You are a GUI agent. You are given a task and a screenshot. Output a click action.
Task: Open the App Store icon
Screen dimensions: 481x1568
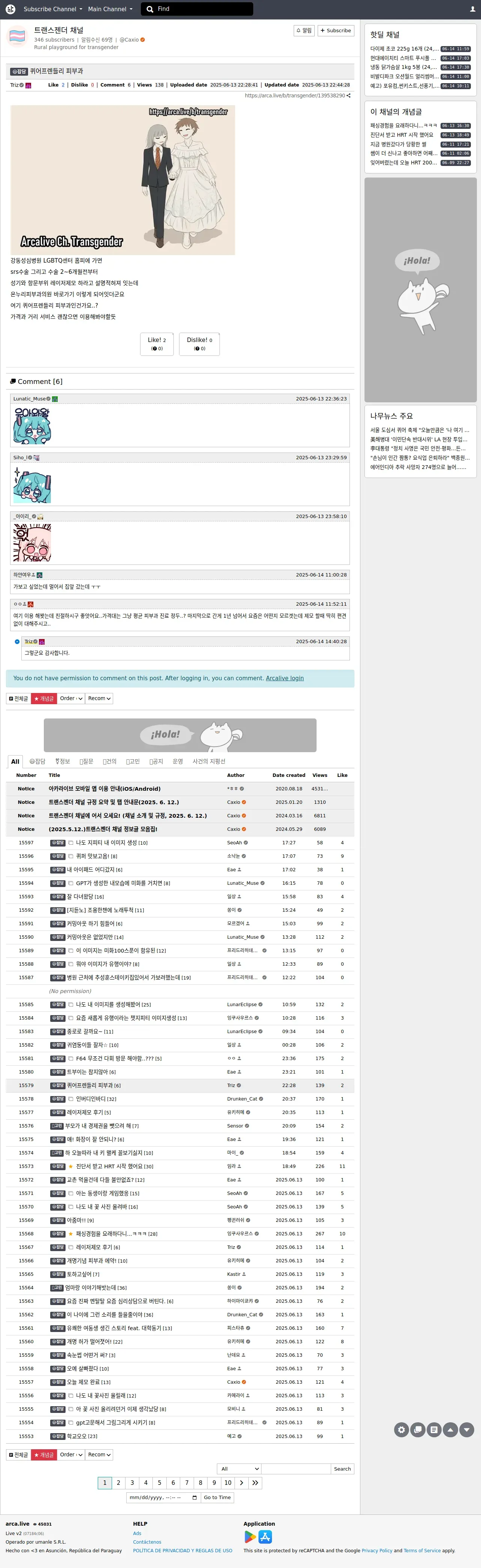(x=266, y=1537)
